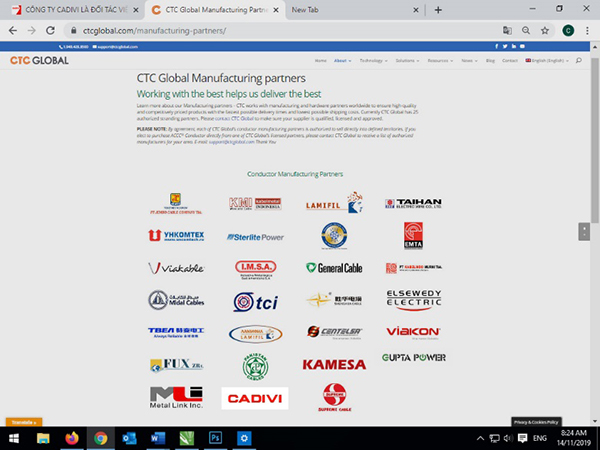Open the CTC Global Twitter icon
600x450 pixels.
[505, 46]
